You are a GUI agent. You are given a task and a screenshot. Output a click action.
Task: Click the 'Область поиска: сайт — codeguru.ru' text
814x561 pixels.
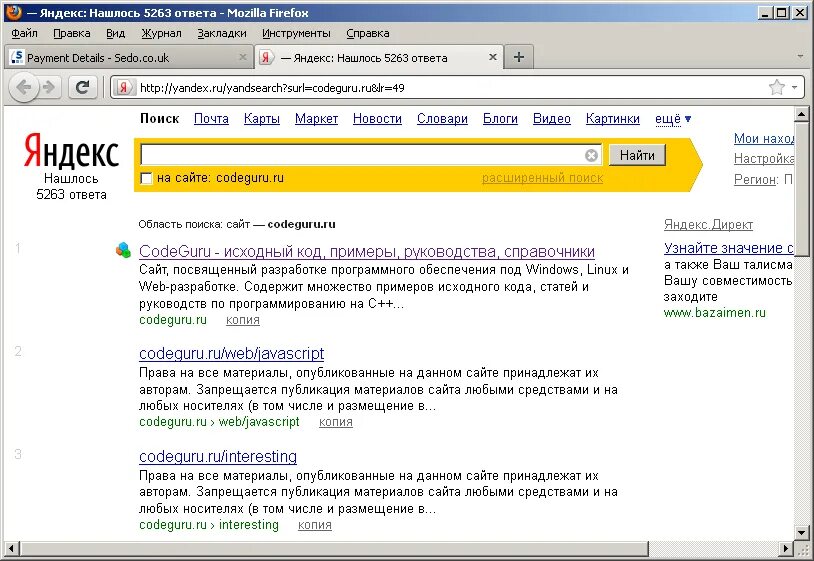[x=237, y=225]
